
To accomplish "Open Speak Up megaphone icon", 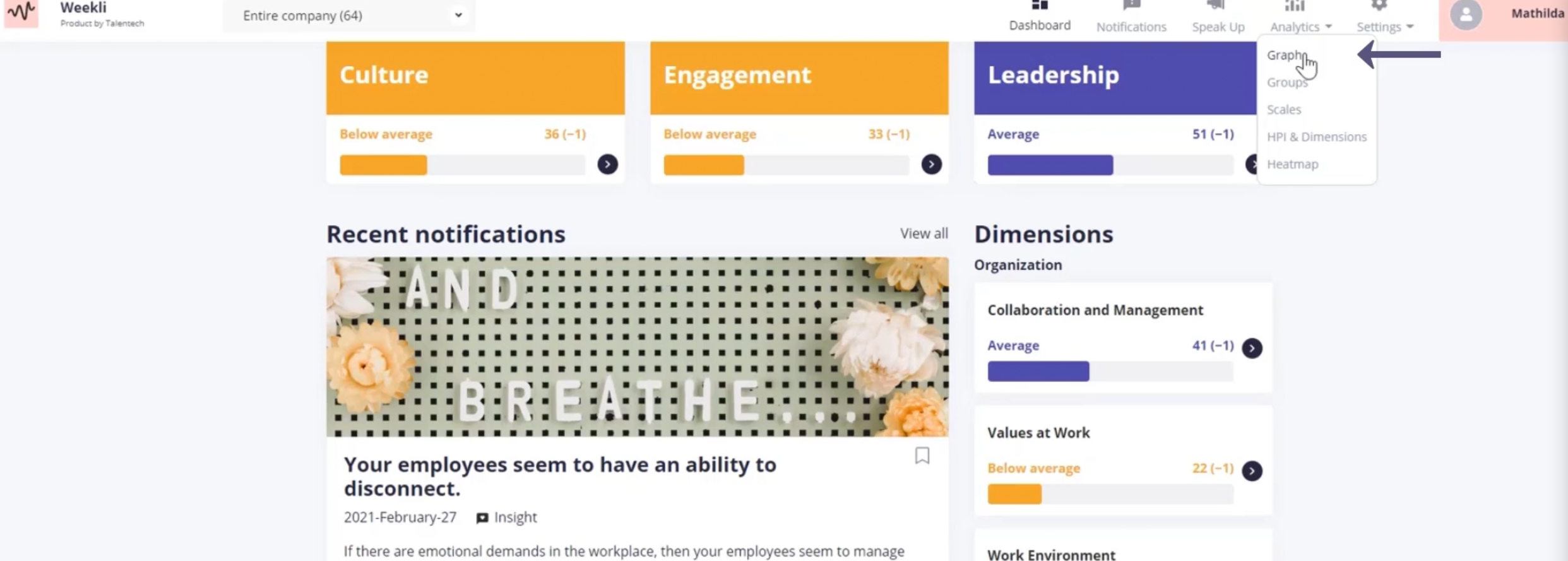I will 1218,6.
